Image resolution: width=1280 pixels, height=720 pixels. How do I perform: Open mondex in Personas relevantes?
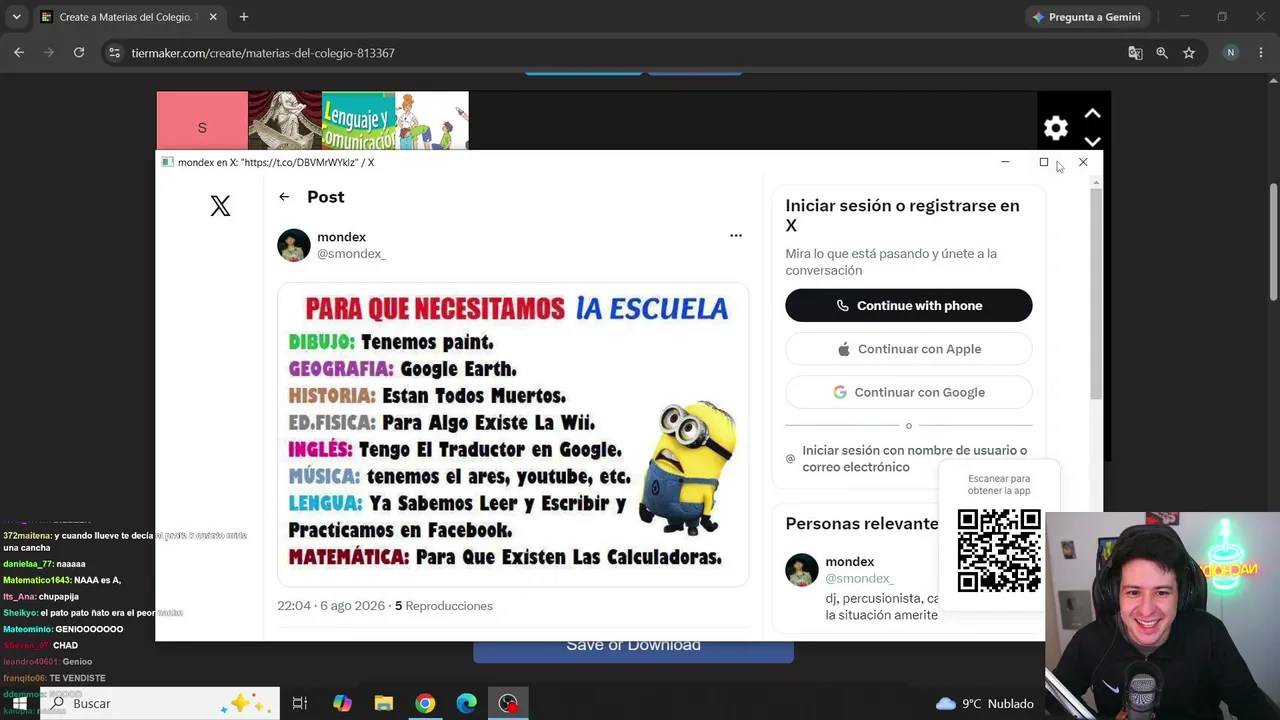(x=850, y=562)
